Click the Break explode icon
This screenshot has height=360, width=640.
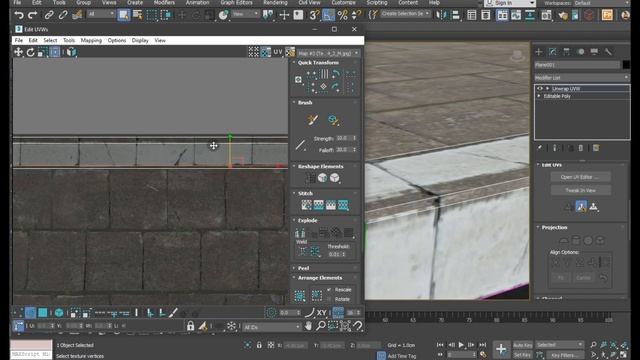pos(300,233)
